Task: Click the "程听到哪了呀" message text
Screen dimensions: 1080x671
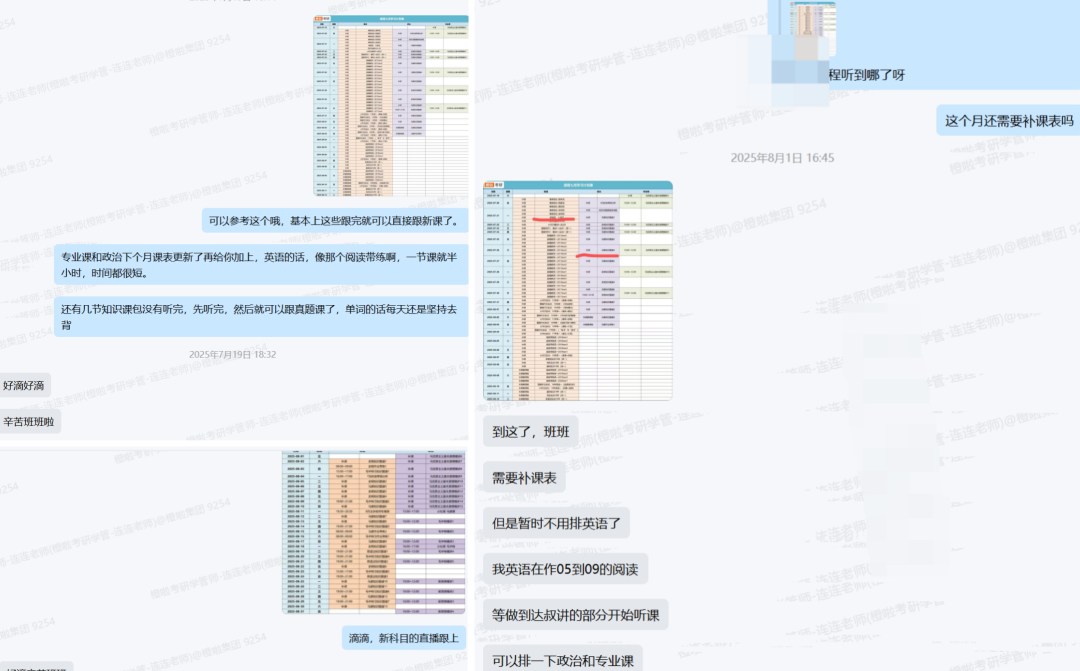Action: (866, 74)
